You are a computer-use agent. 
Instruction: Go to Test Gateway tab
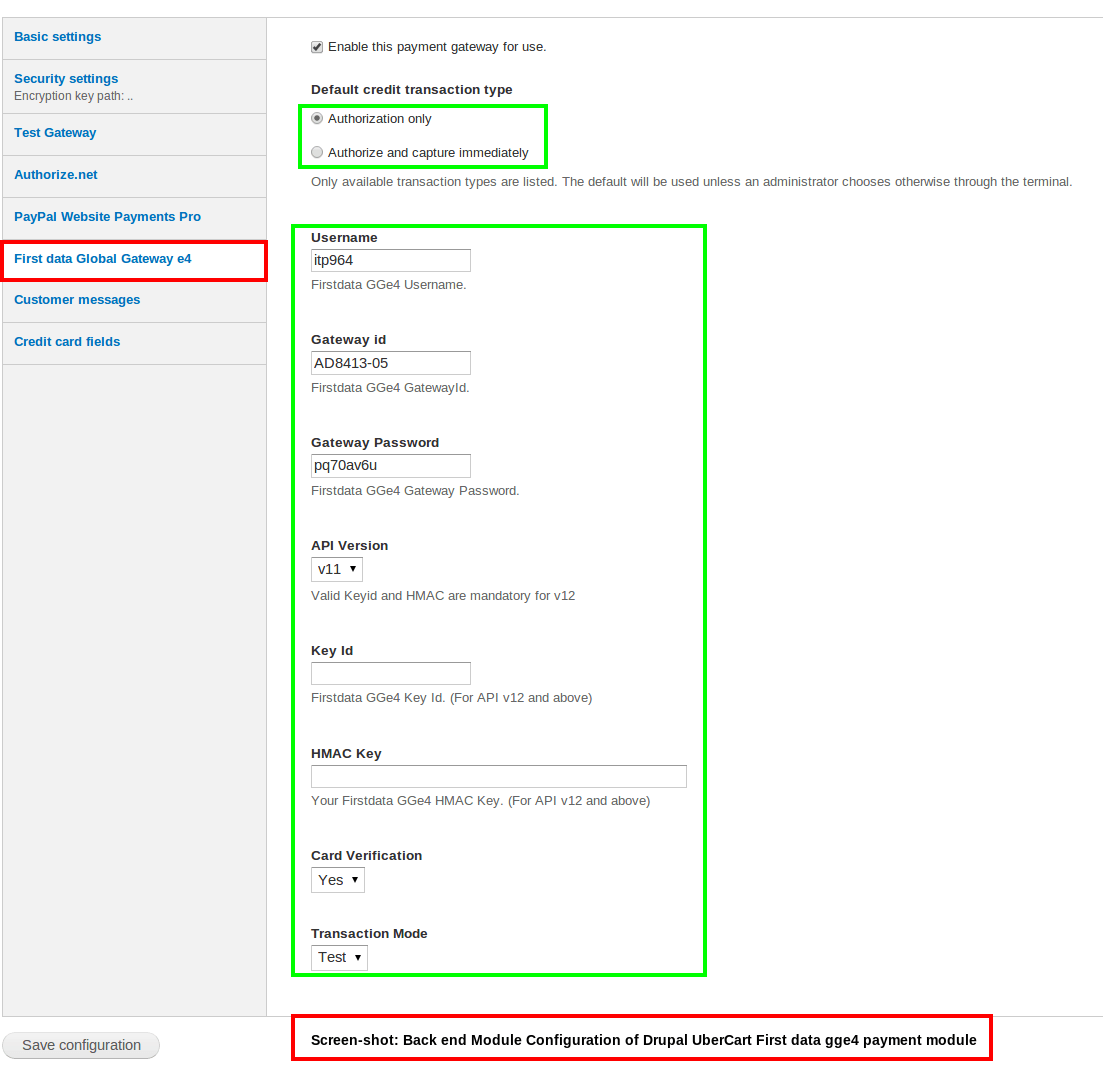[x=55, y=133]
